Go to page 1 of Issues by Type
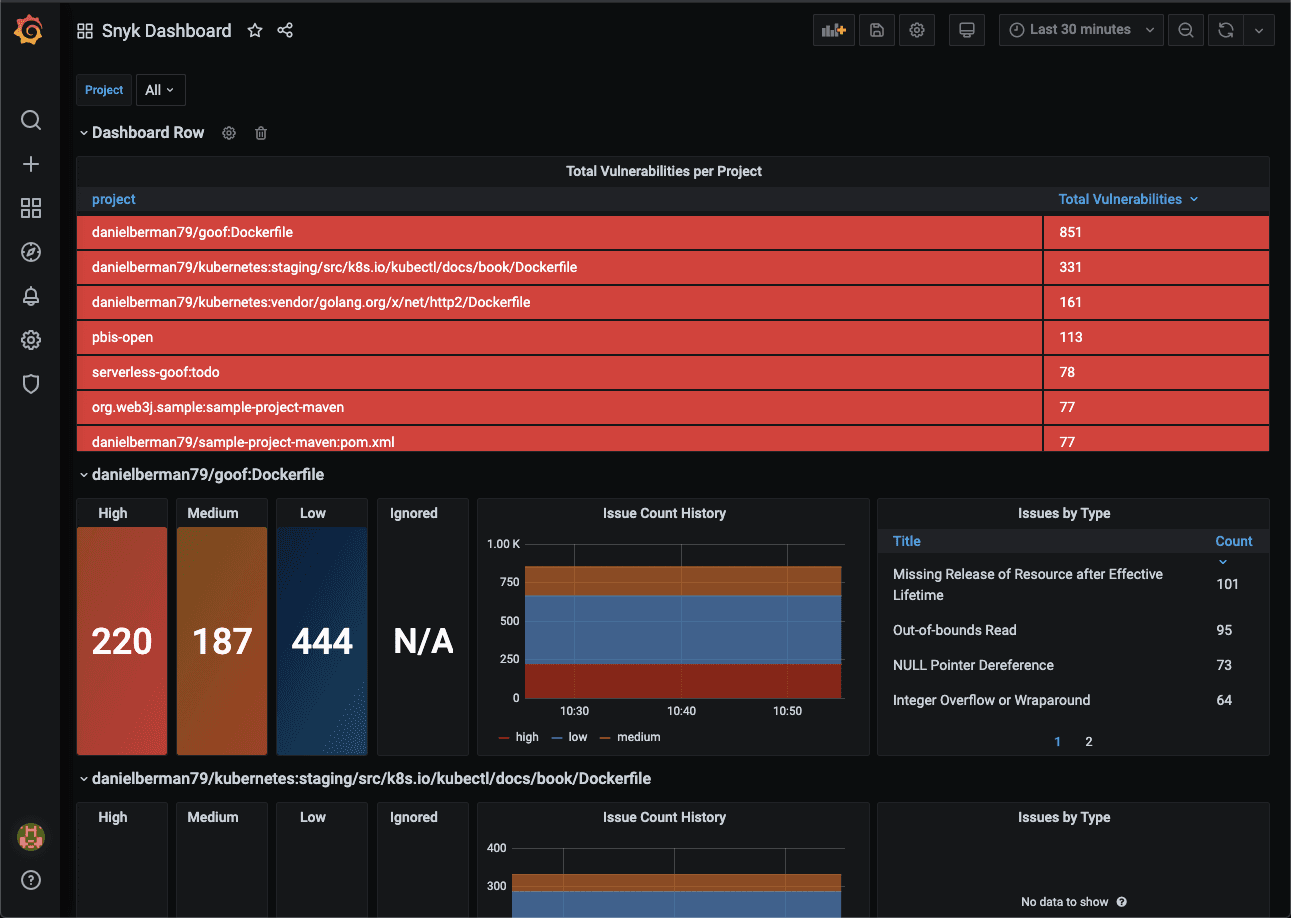 tap(1058, 742)
